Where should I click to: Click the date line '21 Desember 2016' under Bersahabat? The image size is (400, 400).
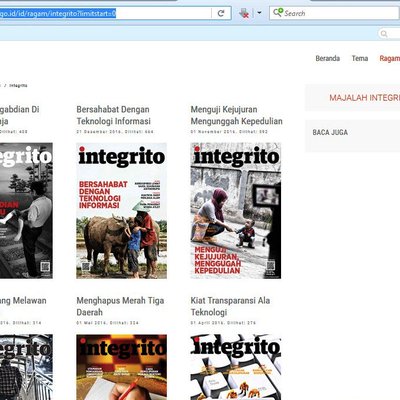point(115,132)
